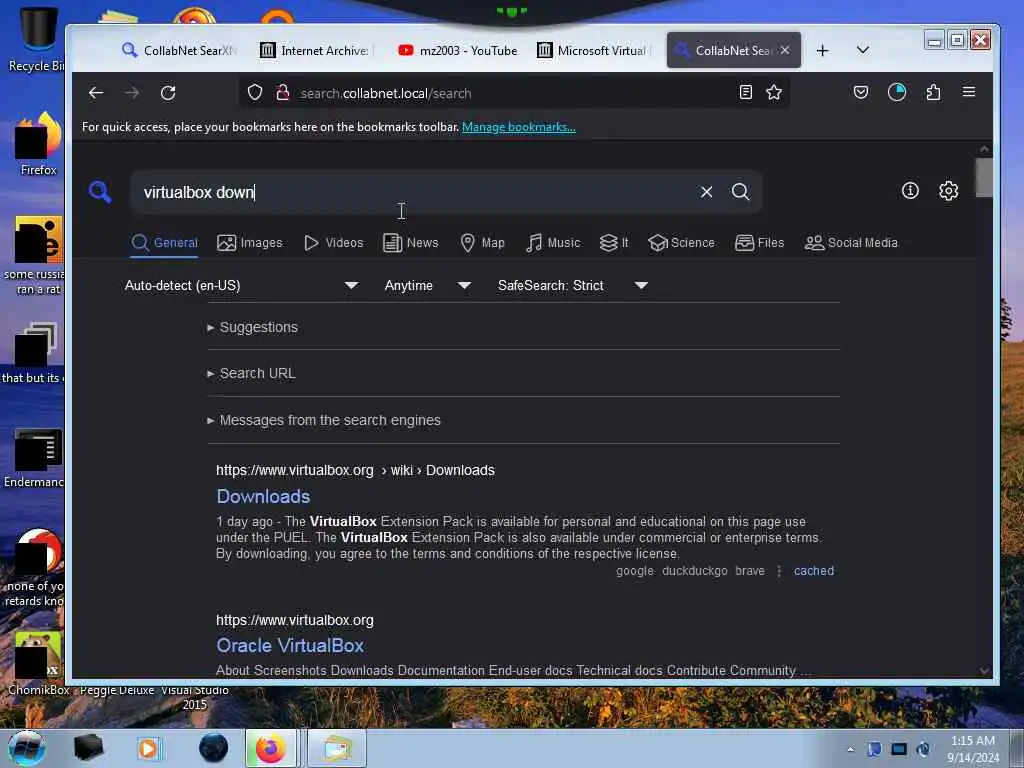Image resolution: width=1024 pixels, height=768 pixels.
Task: Click the insecure connection padlock icon
Action: [x=283, y=93]
